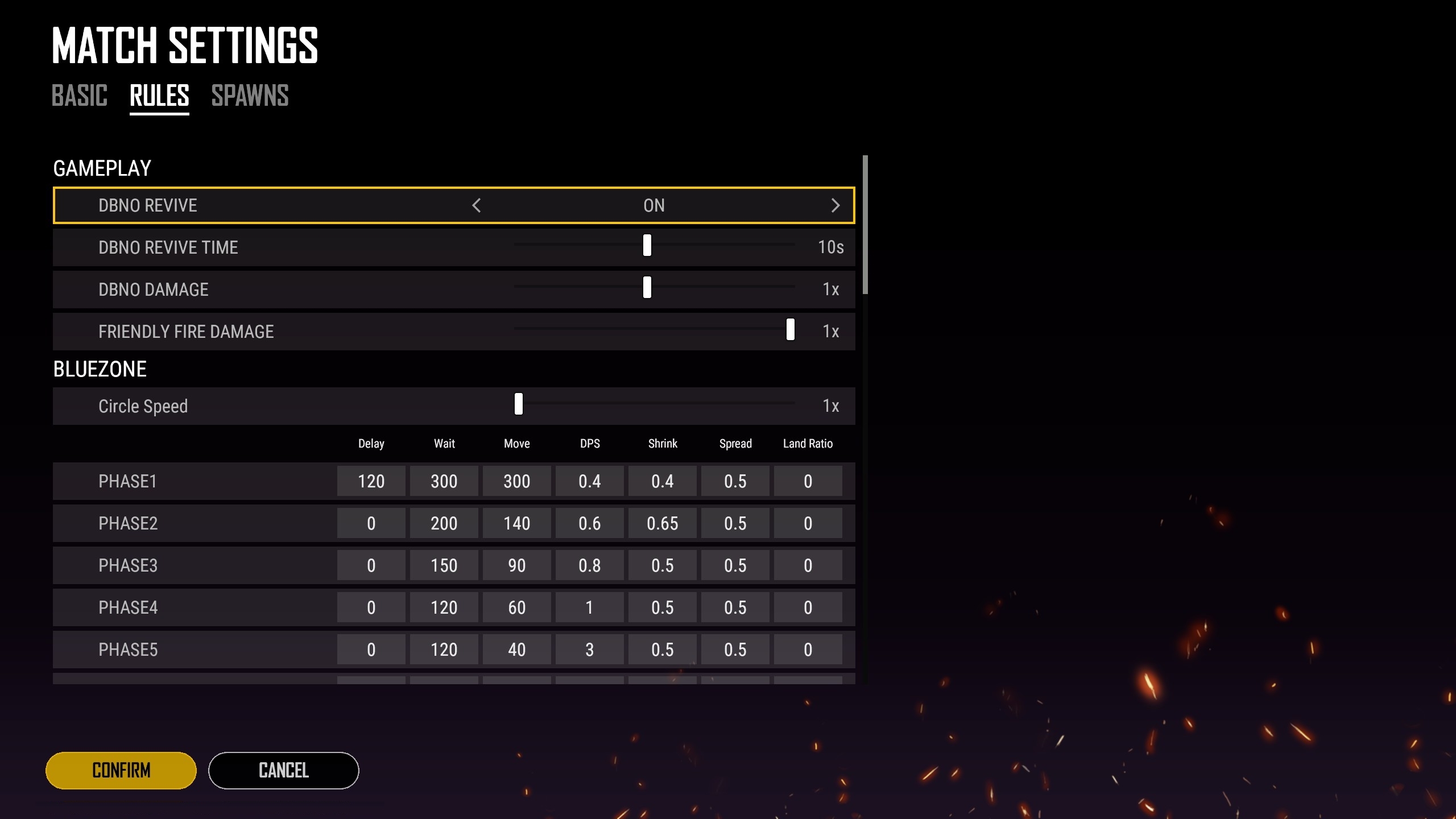Click the left arrow on DBNO REVIVE

pos(477,205)
